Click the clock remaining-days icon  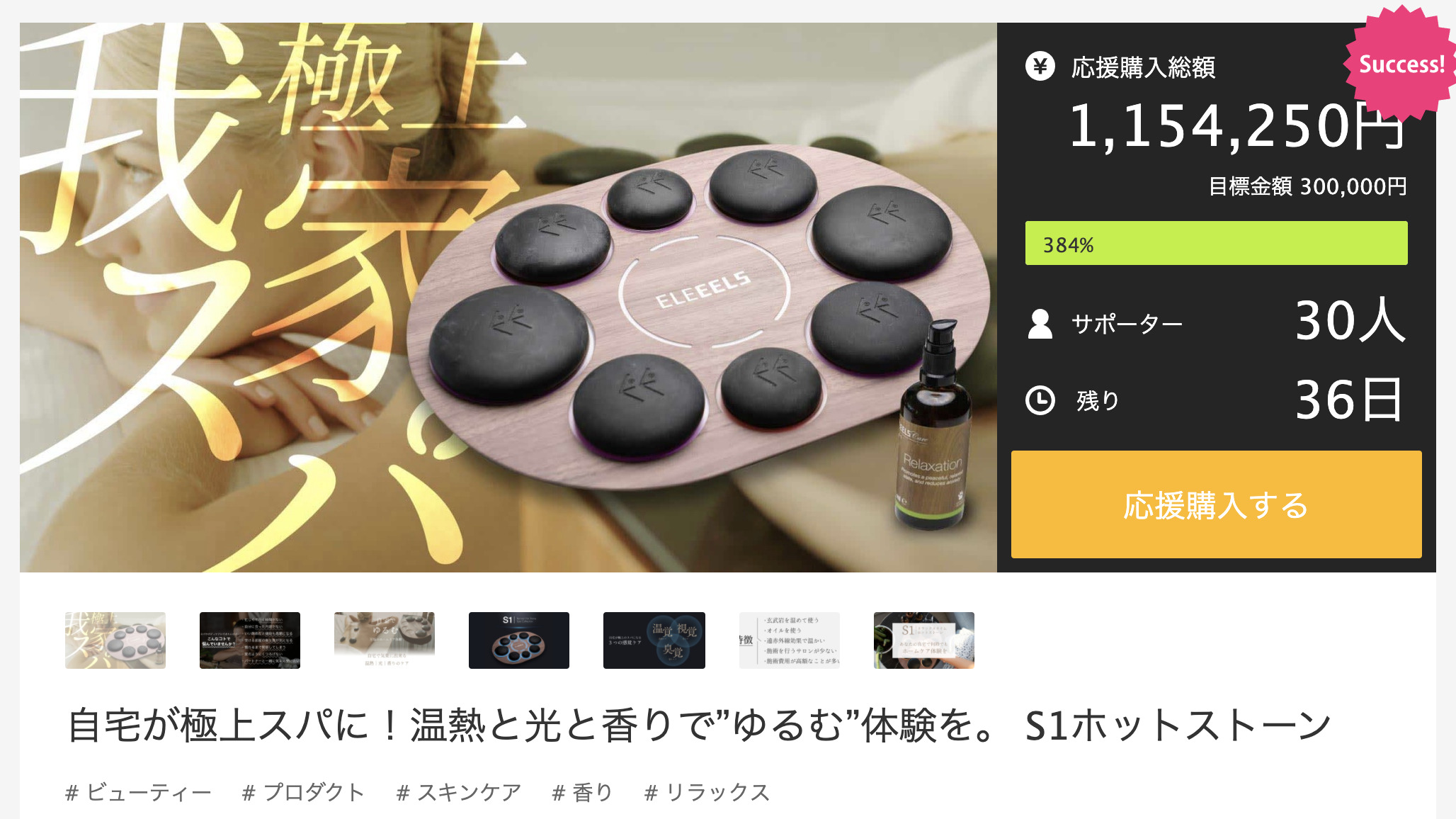1040,400
